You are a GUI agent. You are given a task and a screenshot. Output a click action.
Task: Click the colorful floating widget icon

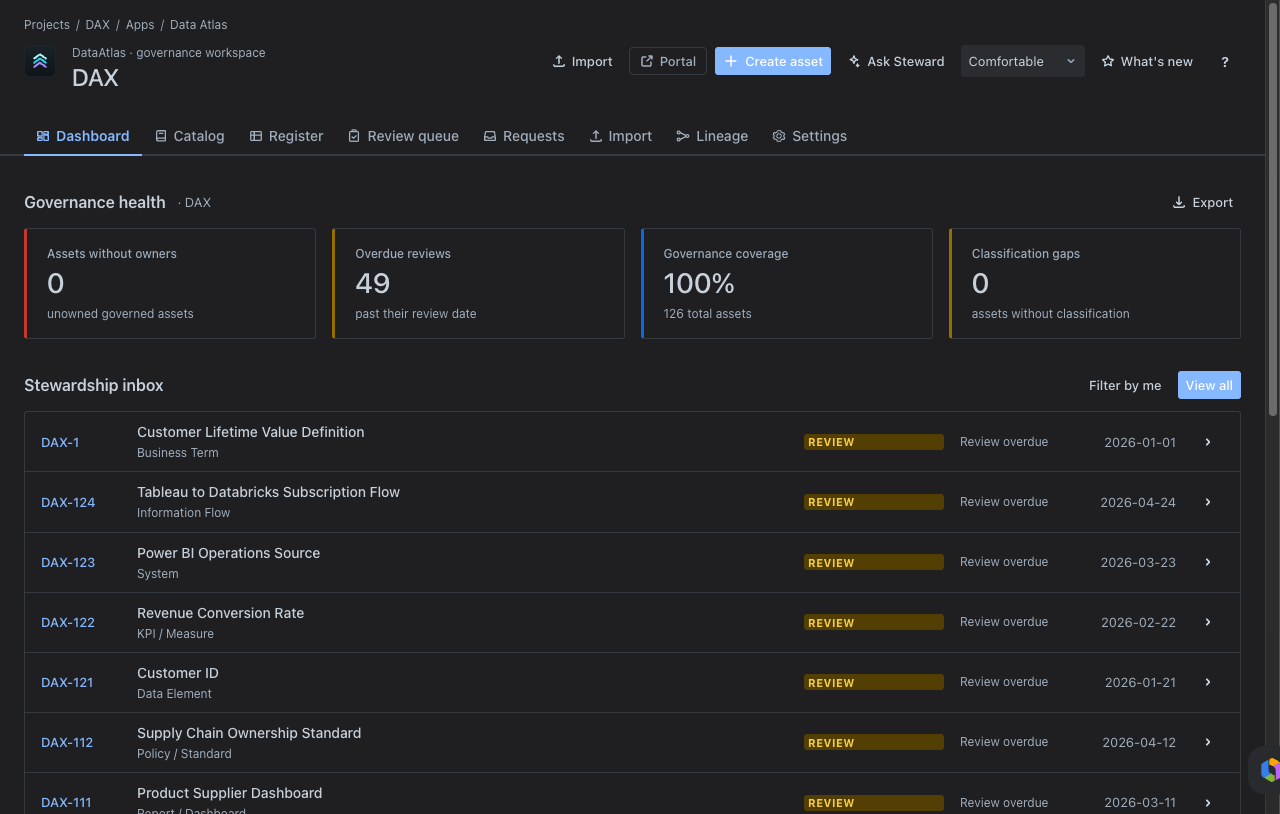1270,769
